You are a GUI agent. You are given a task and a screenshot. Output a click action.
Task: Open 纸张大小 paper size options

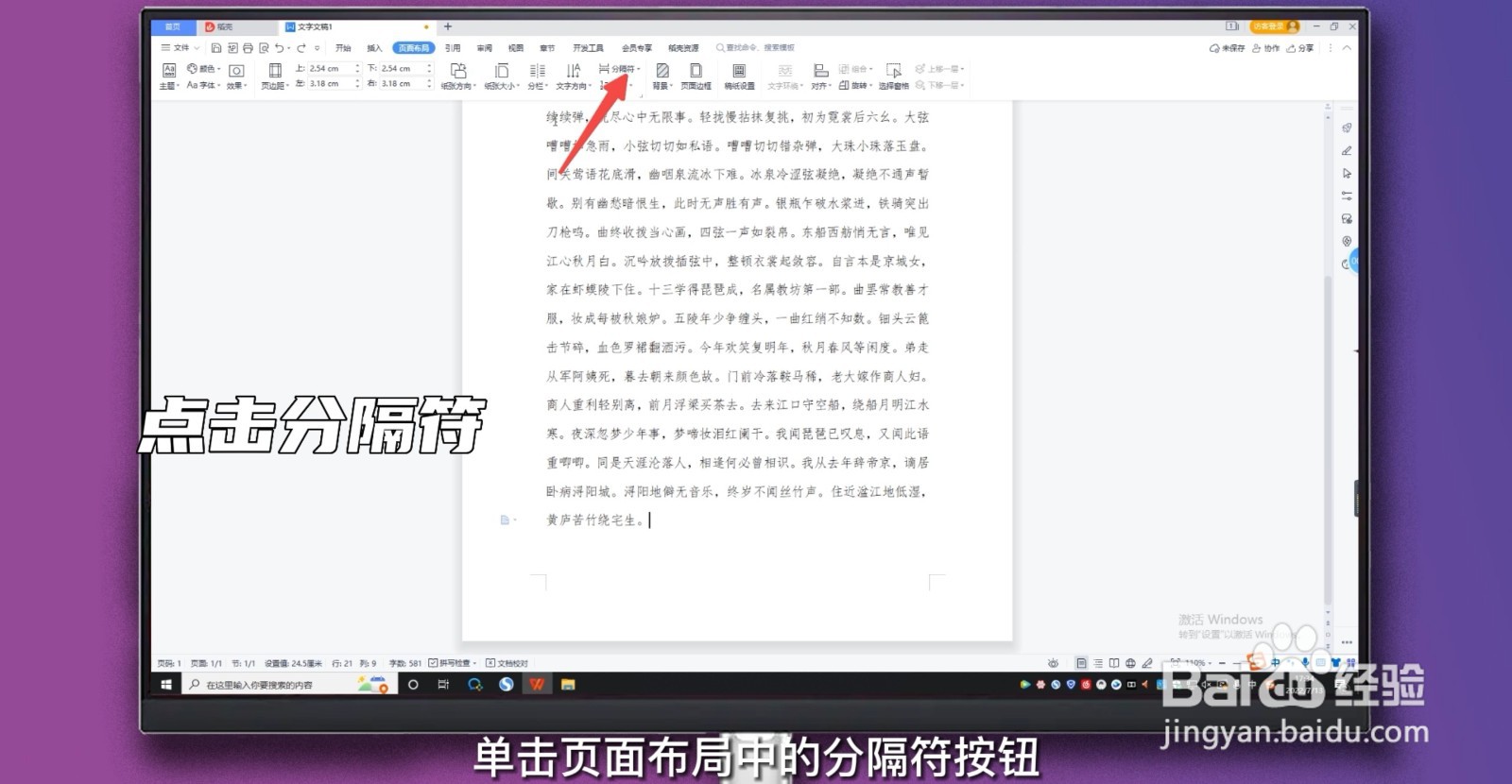502,77
